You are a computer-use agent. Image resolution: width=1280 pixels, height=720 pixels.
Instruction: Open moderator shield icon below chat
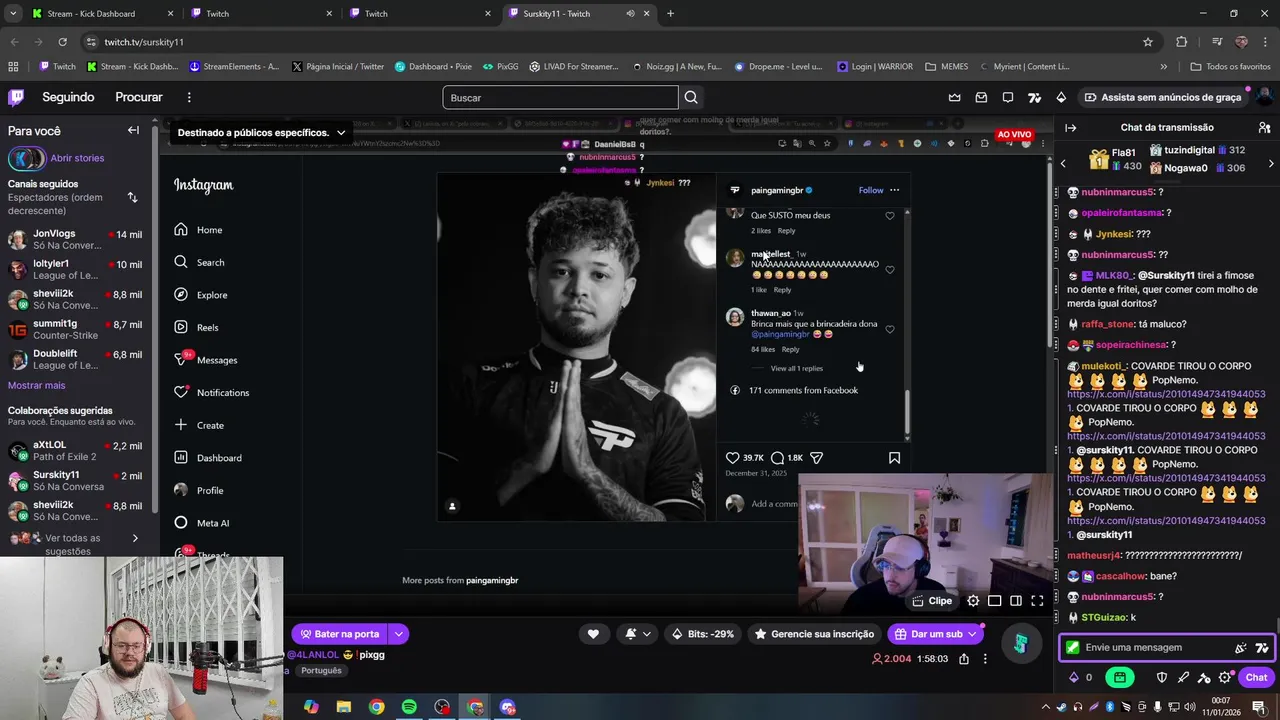(1162, 677)
